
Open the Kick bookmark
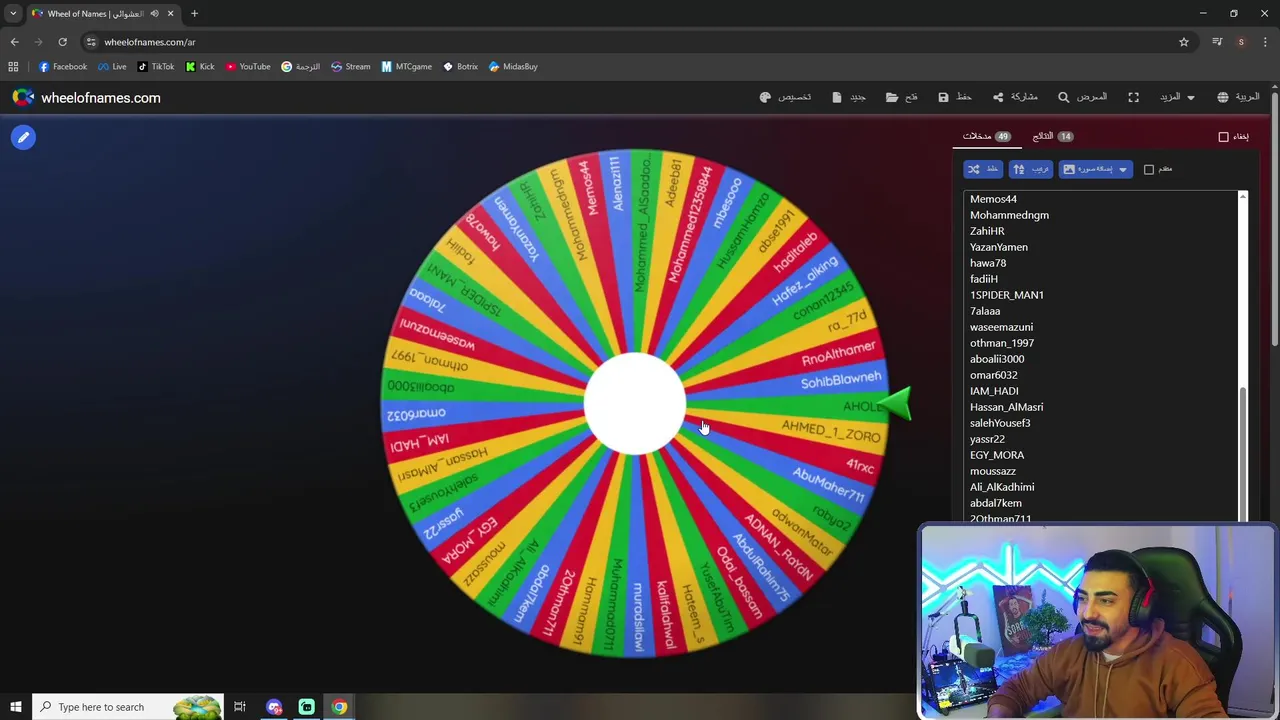coord(200,66)
